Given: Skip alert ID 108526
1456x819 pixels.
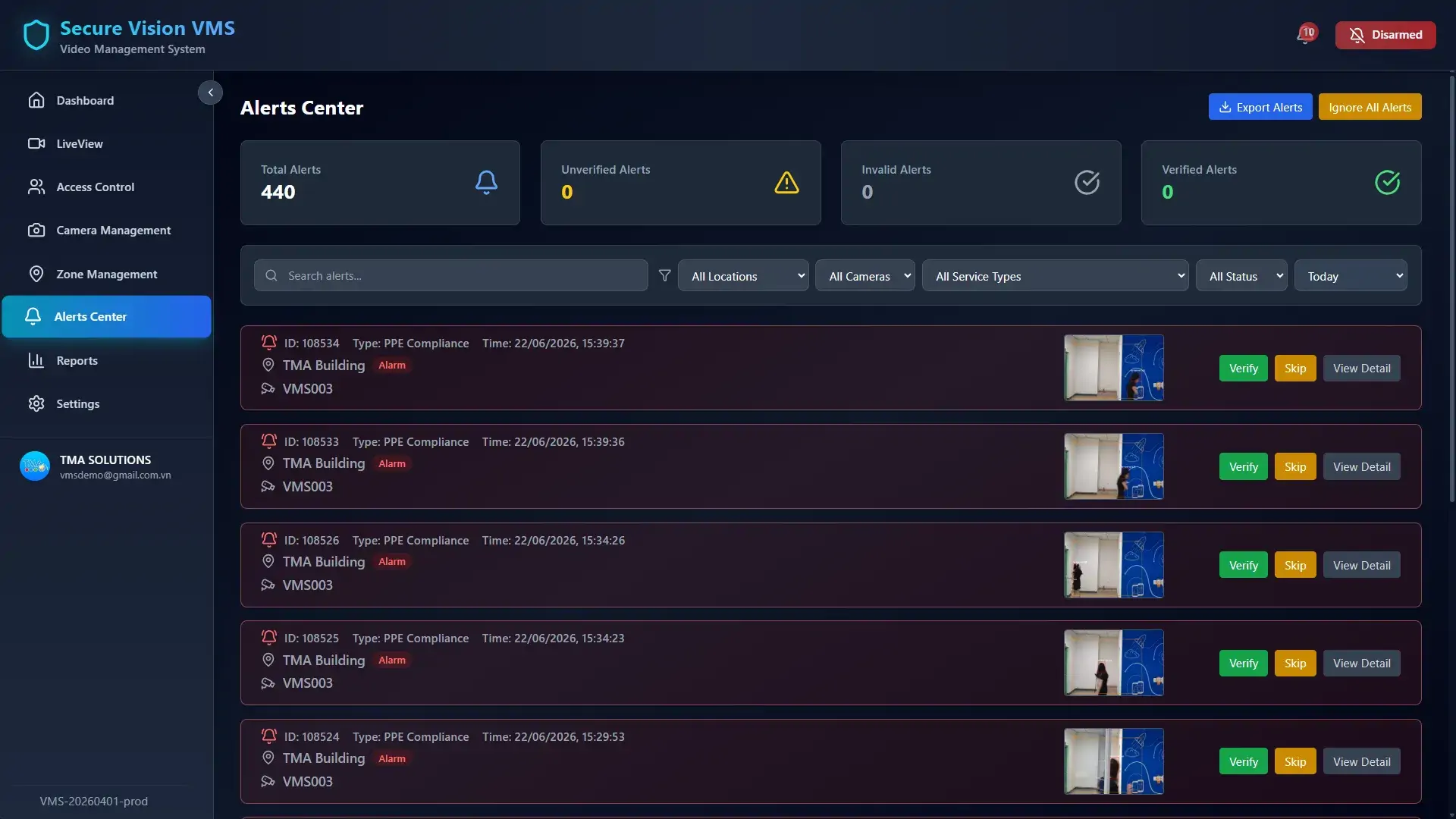Looking at the screenshot, I should (1295, 565).
